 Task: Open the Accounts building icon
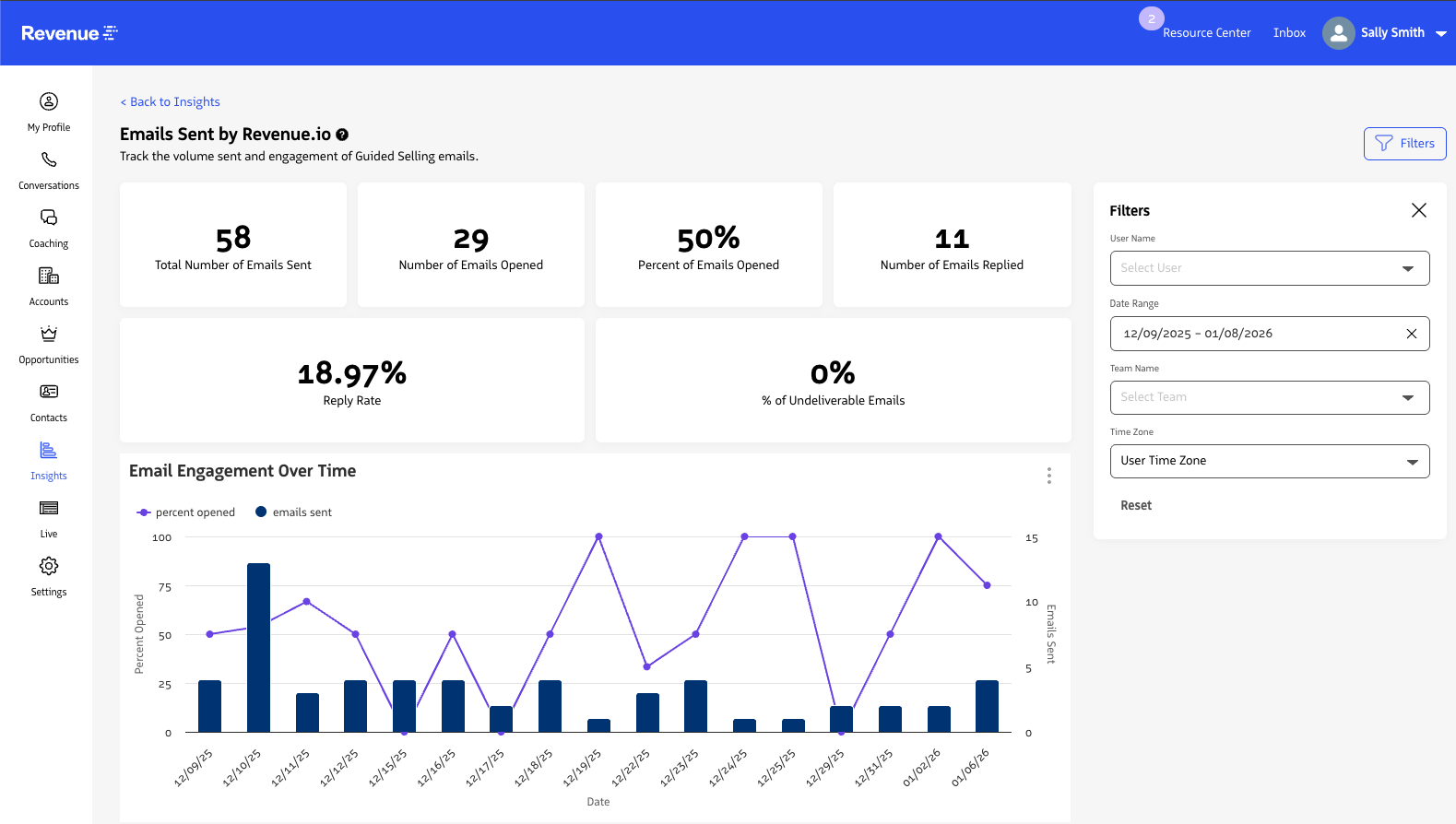pyautogui.click(x=49, y=277)
